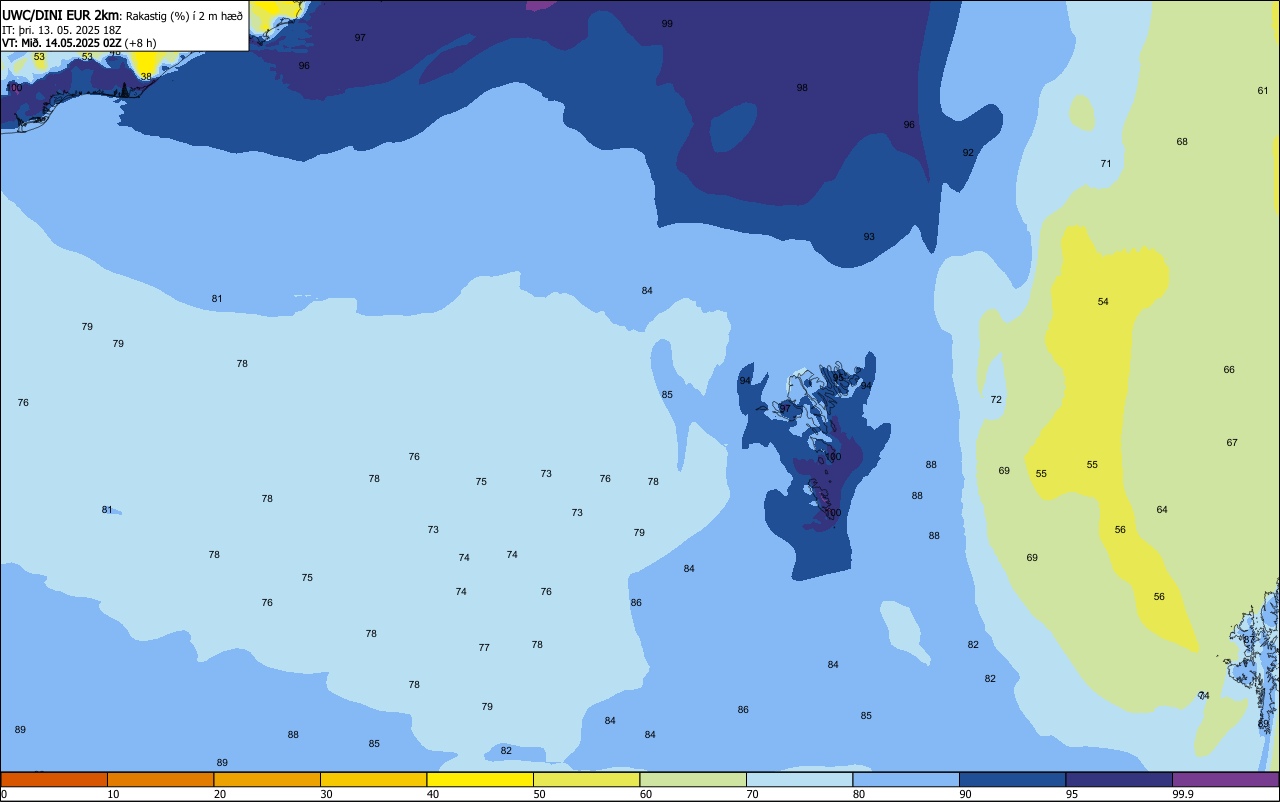Viewport: 1280px width, 802px height.
Task: Select the 30–40 golden legend swatch
Action: coord(373,779)
